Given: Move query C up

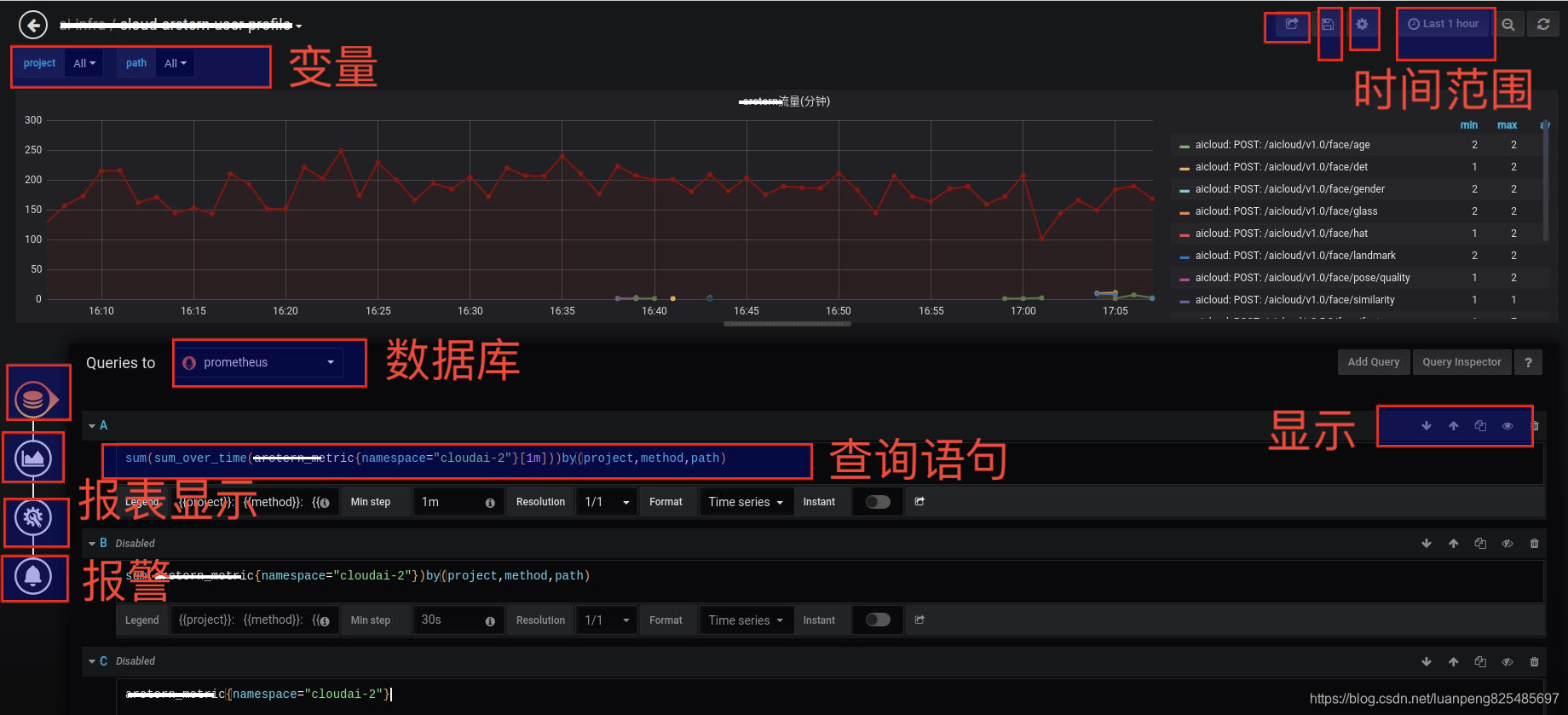Looking at the screenshot, I should click(1454, 662).
